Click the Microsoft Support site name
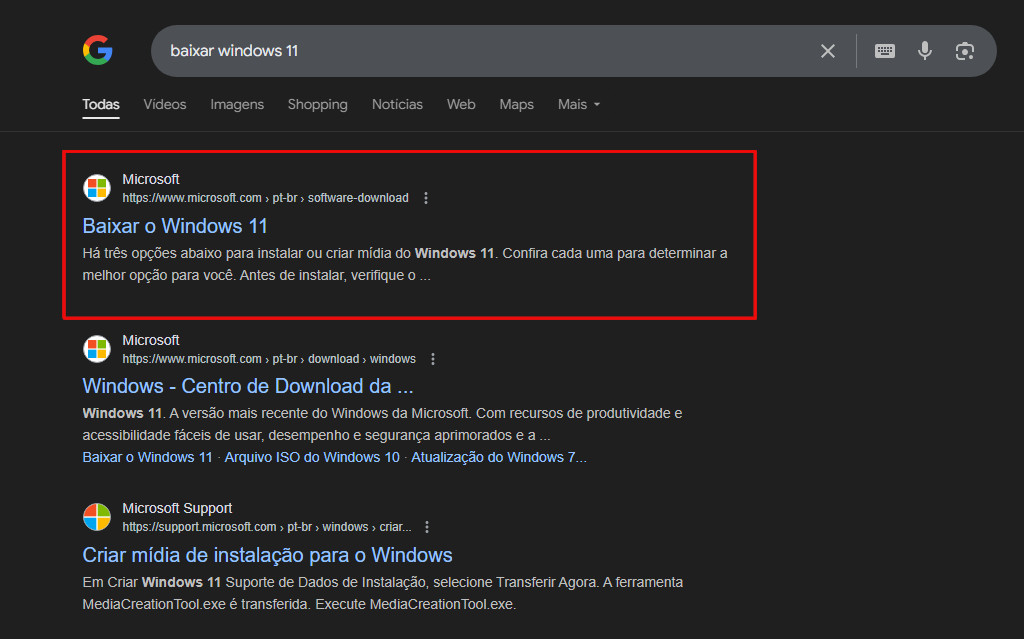 (x=177, y=508)
